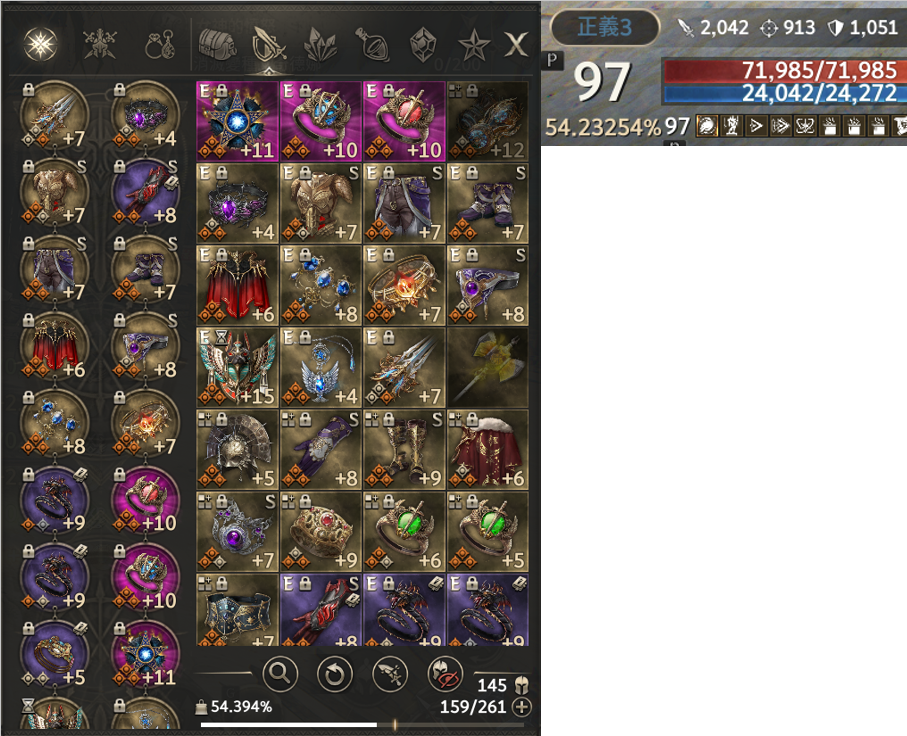Click the sword and wand sort icon

click(390, 674)
